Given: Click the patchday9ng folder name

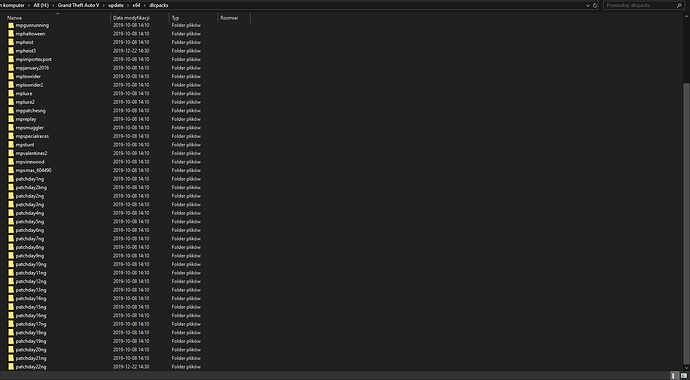Looking at the screenshot, I should click(x=29, y=256).
